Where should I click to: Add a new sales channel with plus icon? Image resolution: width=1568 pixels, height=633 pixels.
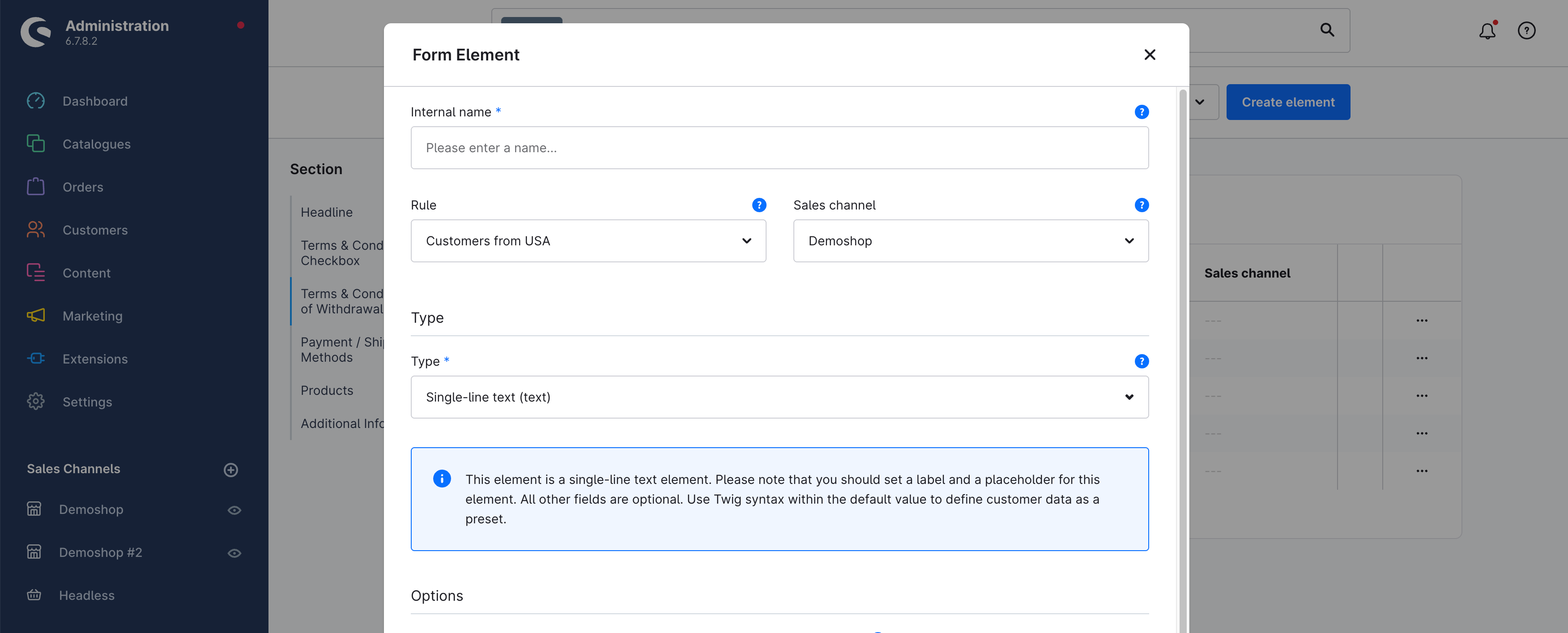(x=231, y=469)
